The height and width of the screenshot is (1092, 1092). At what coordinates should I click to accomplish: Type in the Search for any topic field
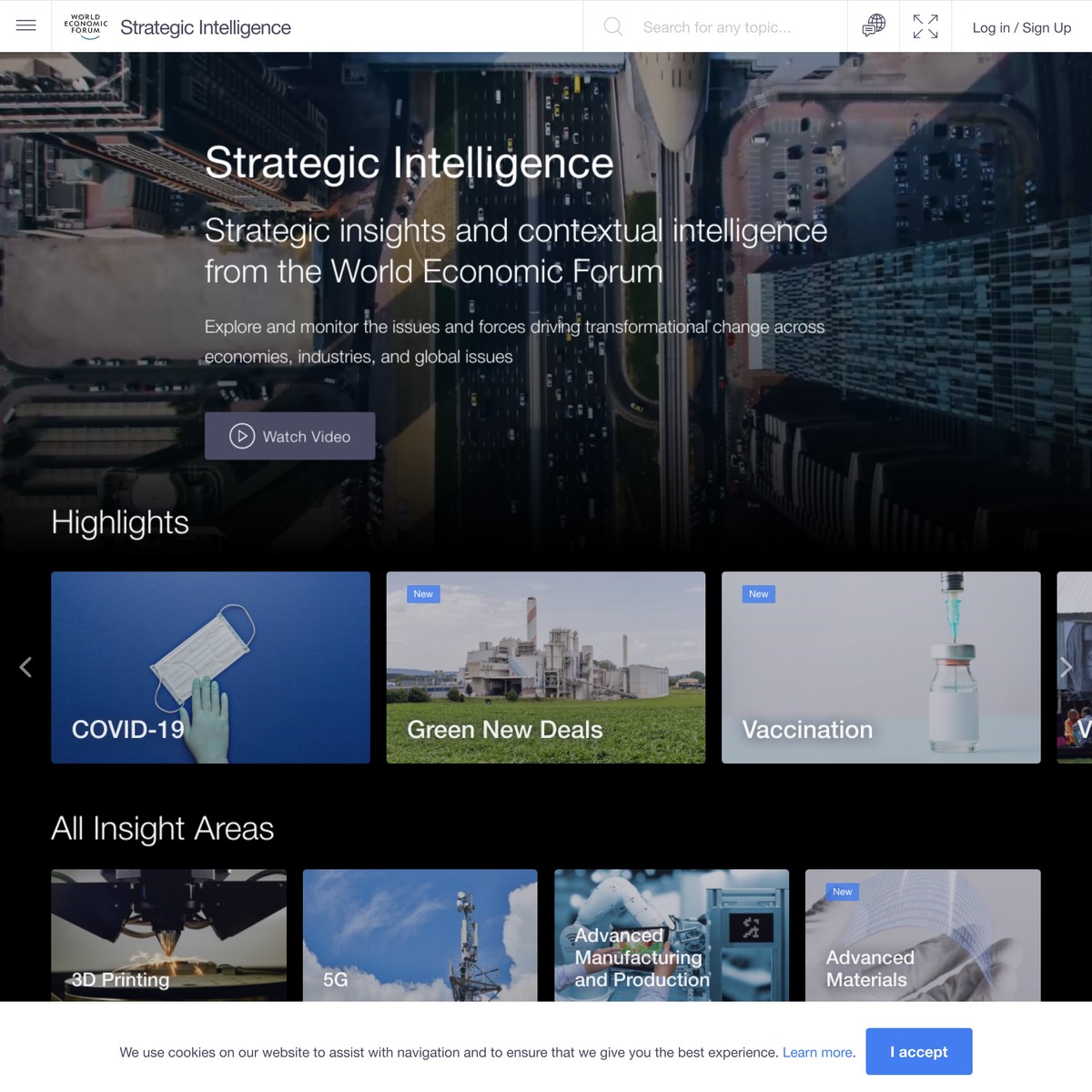coord(728,27)
